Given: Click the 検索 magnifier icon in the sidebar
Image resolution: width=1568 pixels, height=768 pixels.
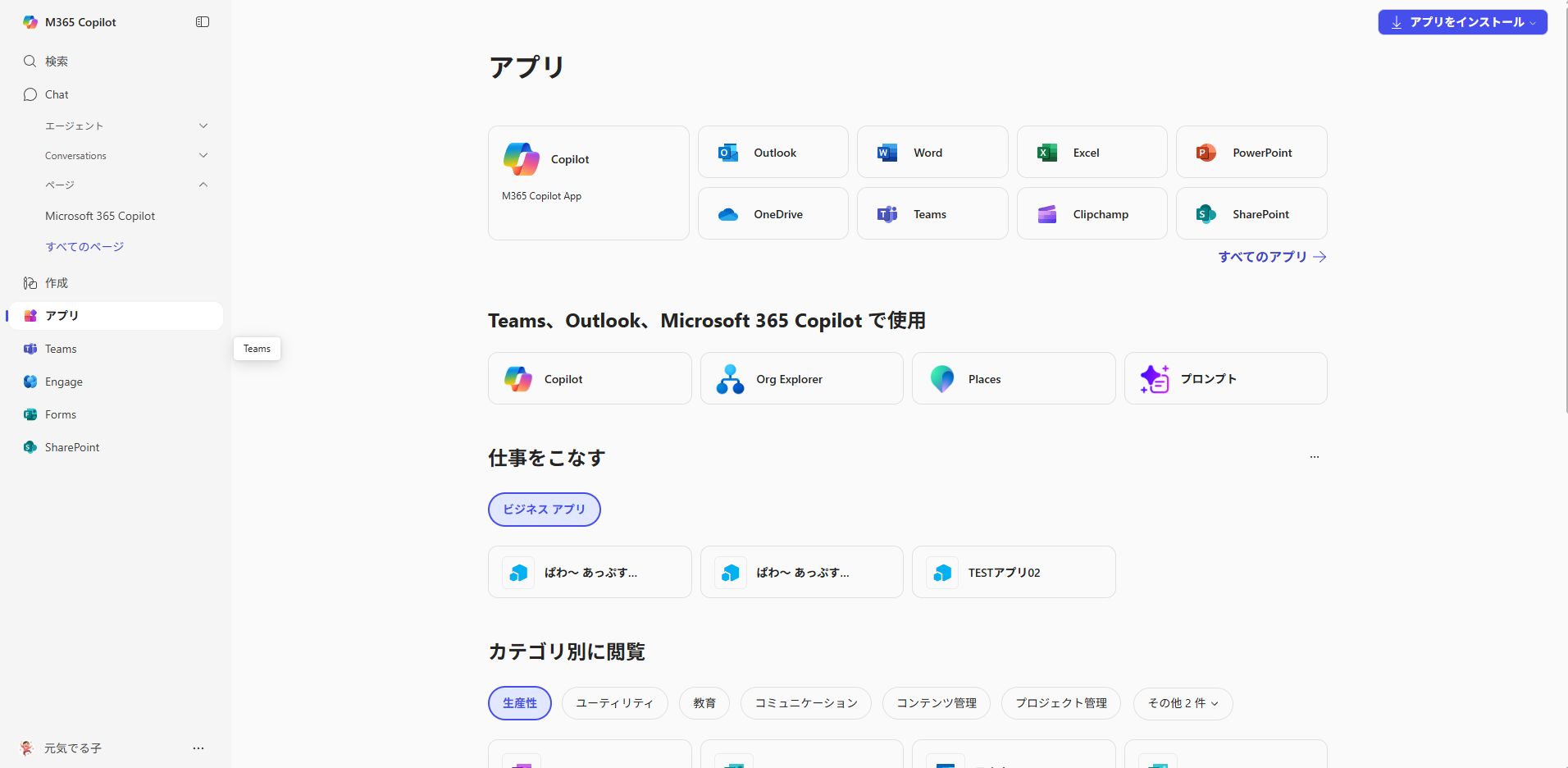Looking at the screenshot, I should [x=30, y=62].
